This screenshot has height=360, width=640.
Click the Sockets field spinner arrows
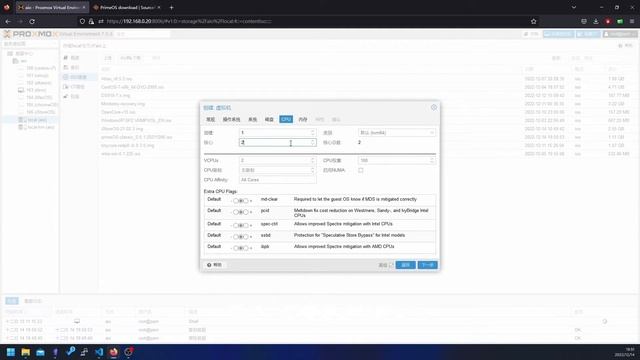(x=313, y=133)
